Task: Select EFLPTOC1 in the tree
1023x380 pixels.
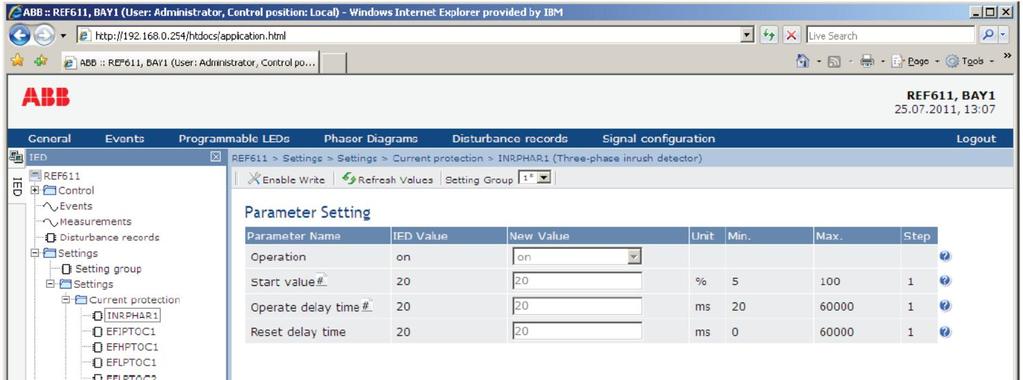Action: click(x=131, y=362)
